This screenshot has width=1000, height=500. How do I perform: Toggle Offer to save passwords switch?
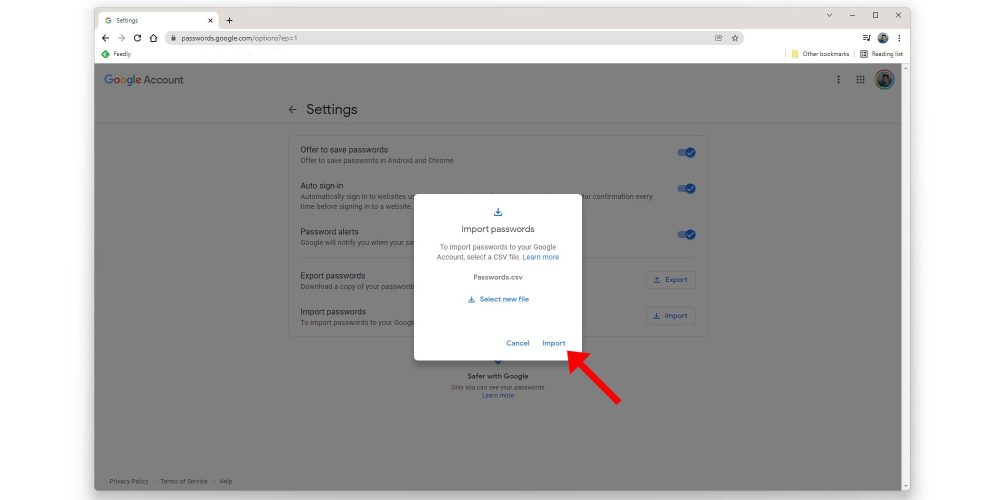686,153
